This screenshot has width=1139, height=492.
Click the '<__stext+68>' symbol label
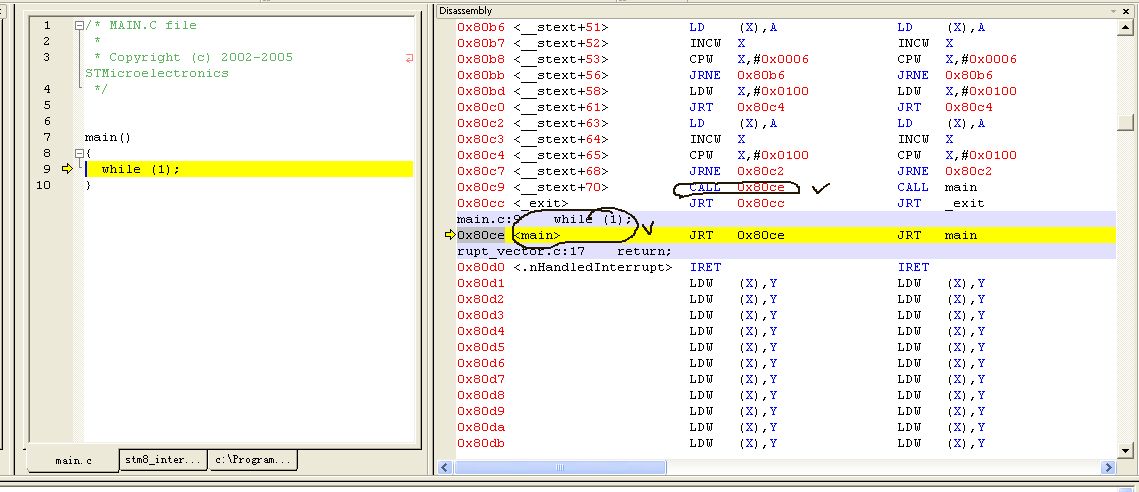coord(561,171)
